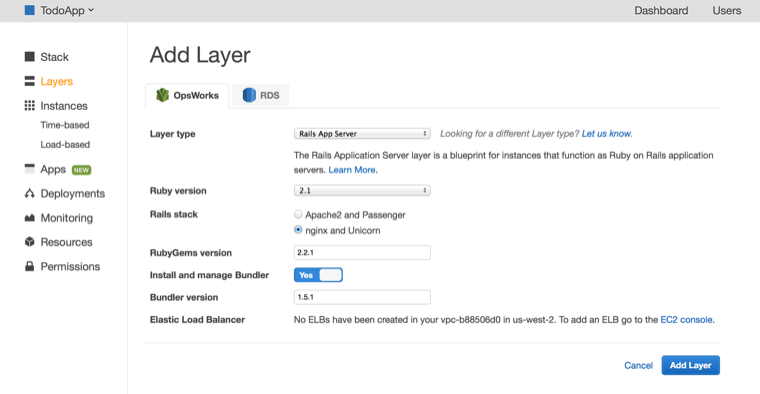The height and width of the screenshot is (394, 760).
Task: Click the Add Layer button
Action: point(690,365)
